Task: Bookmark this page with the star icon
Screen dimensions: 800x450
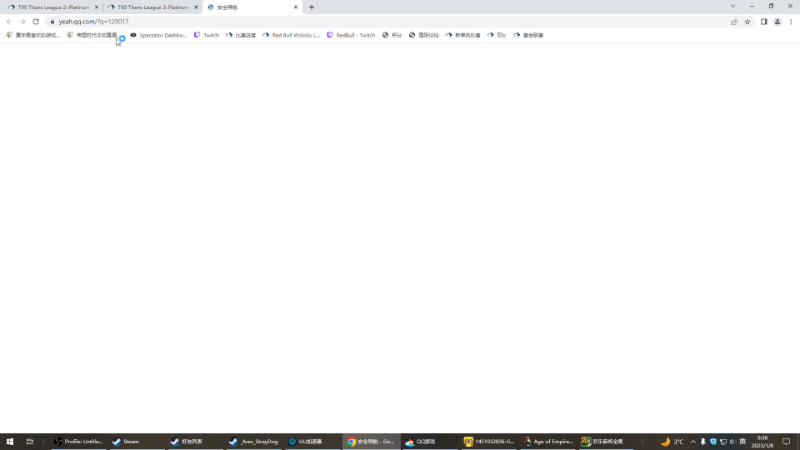Action: (x=747, y=21)
